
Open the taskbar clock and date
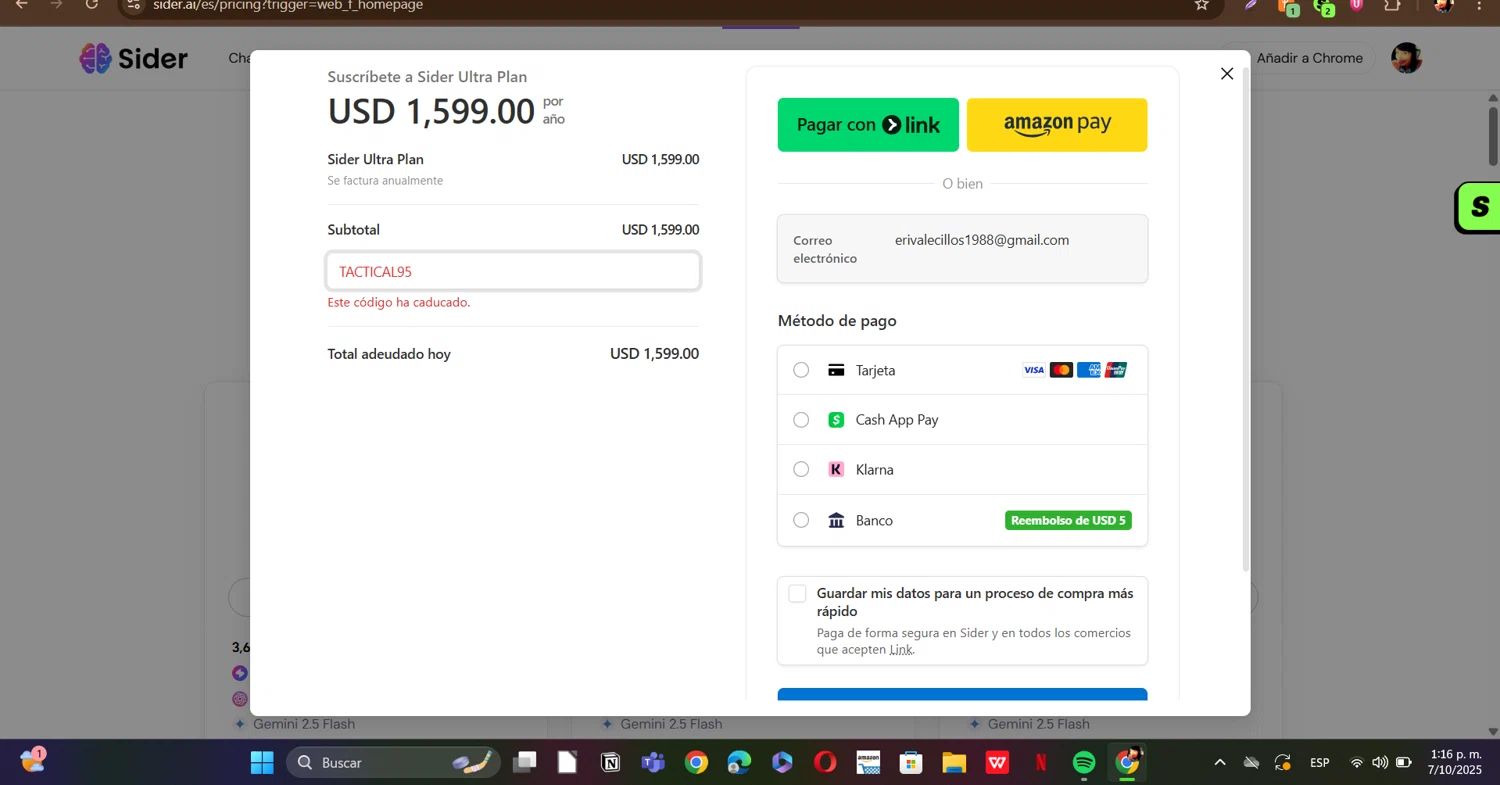coord(1455,762)
